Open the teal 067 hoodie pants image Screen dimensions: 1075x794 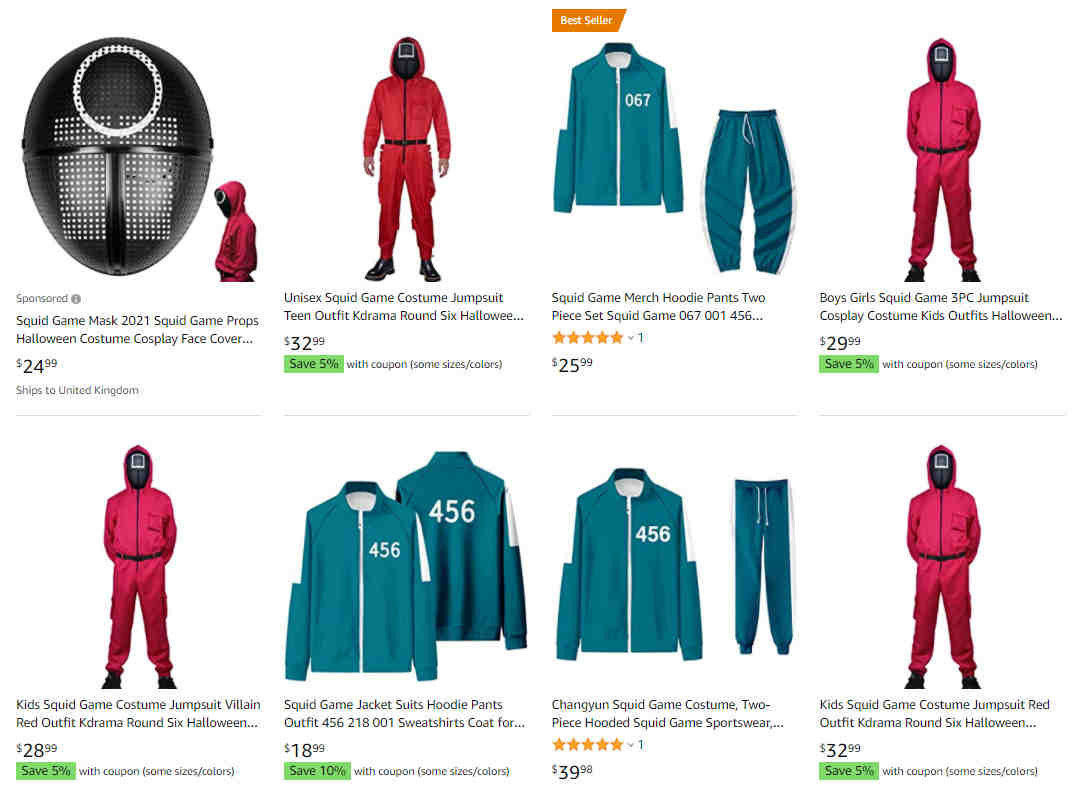tap(675, 158)
